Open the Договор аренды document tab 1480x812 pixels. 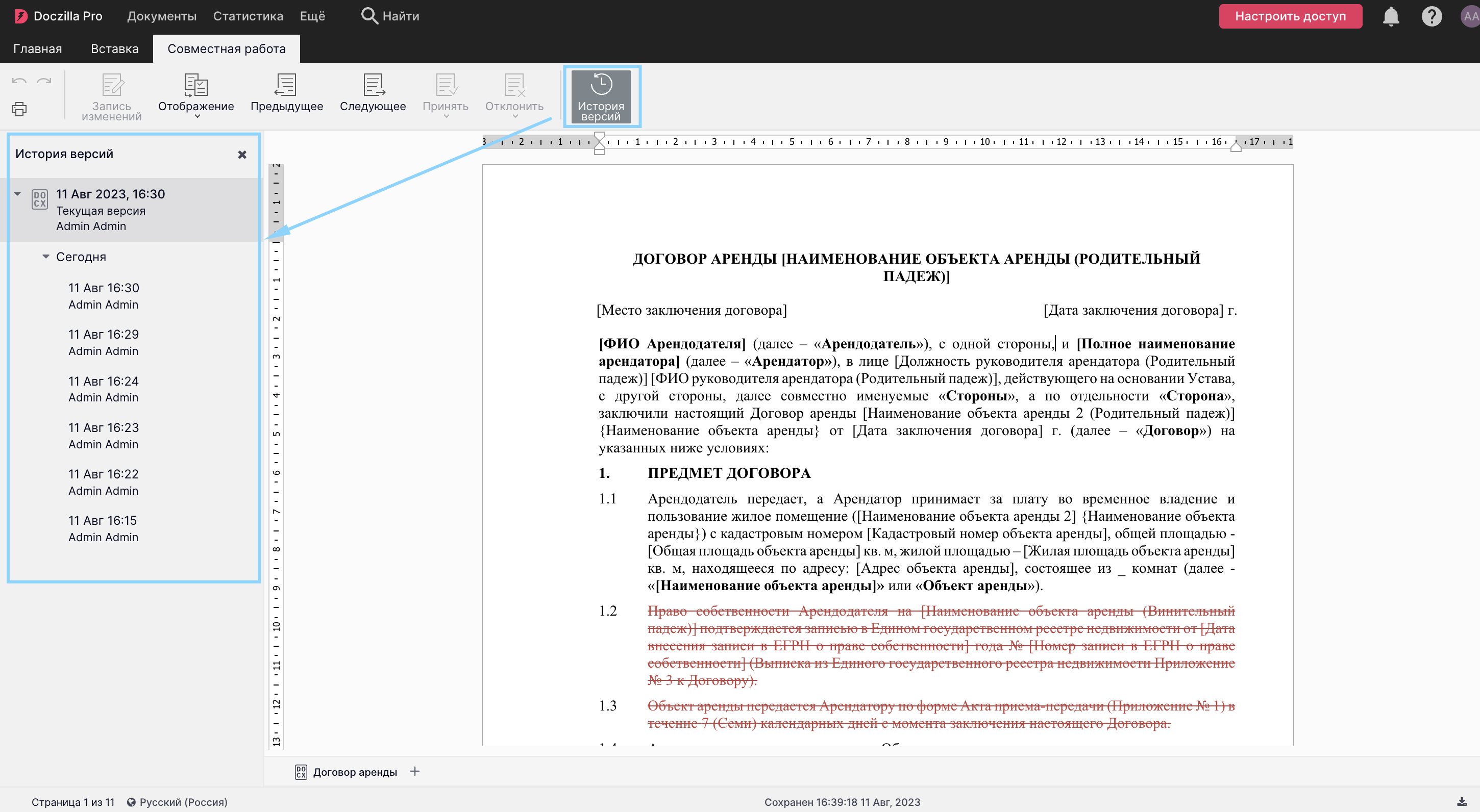coord(355,772)
